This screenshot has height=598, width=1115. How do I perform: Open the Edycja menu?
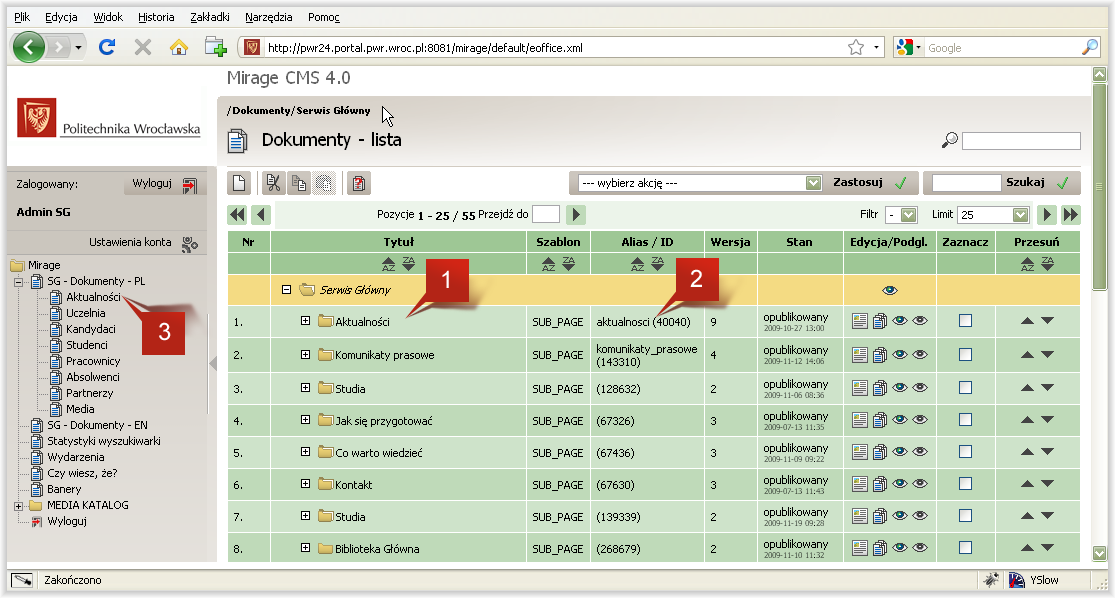[x=61, y=17]
